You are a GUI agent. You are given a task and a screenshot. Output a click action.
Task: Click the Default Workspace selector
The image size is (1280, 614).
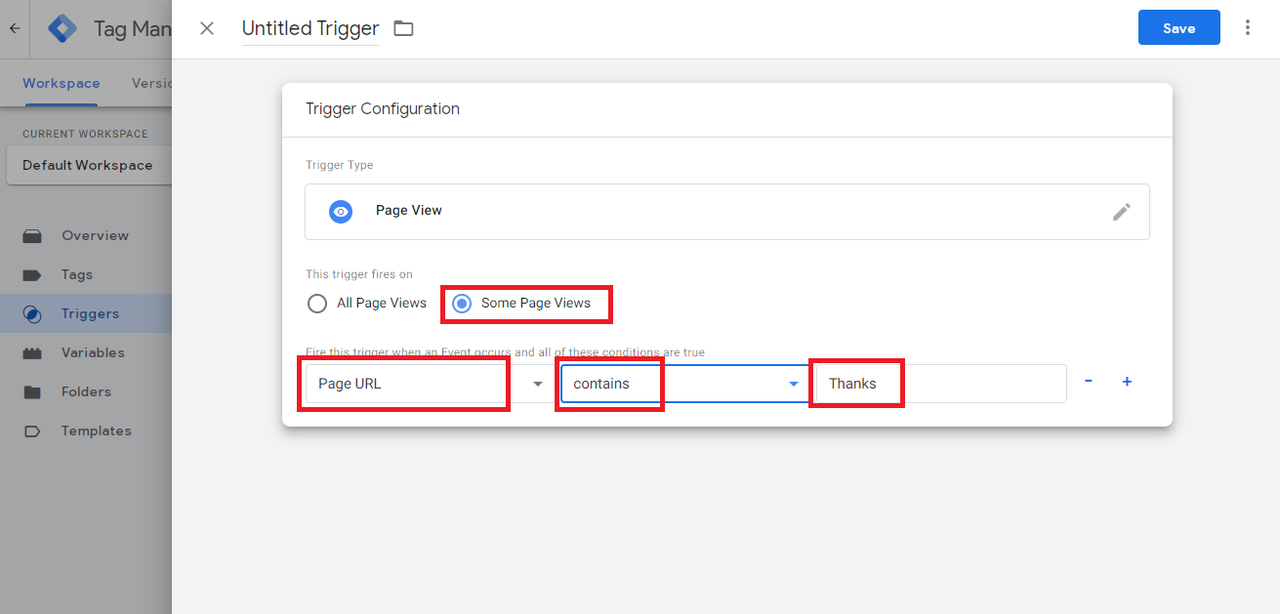tap(89, 165)
